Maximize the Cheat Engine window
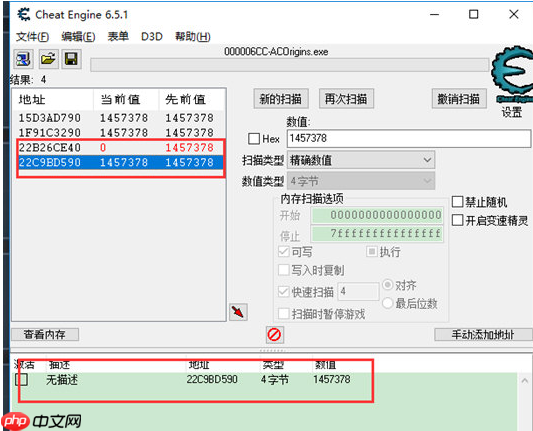The height and width of the screenshot is (431, 533). pyautogui.click(x=474, y=14)
